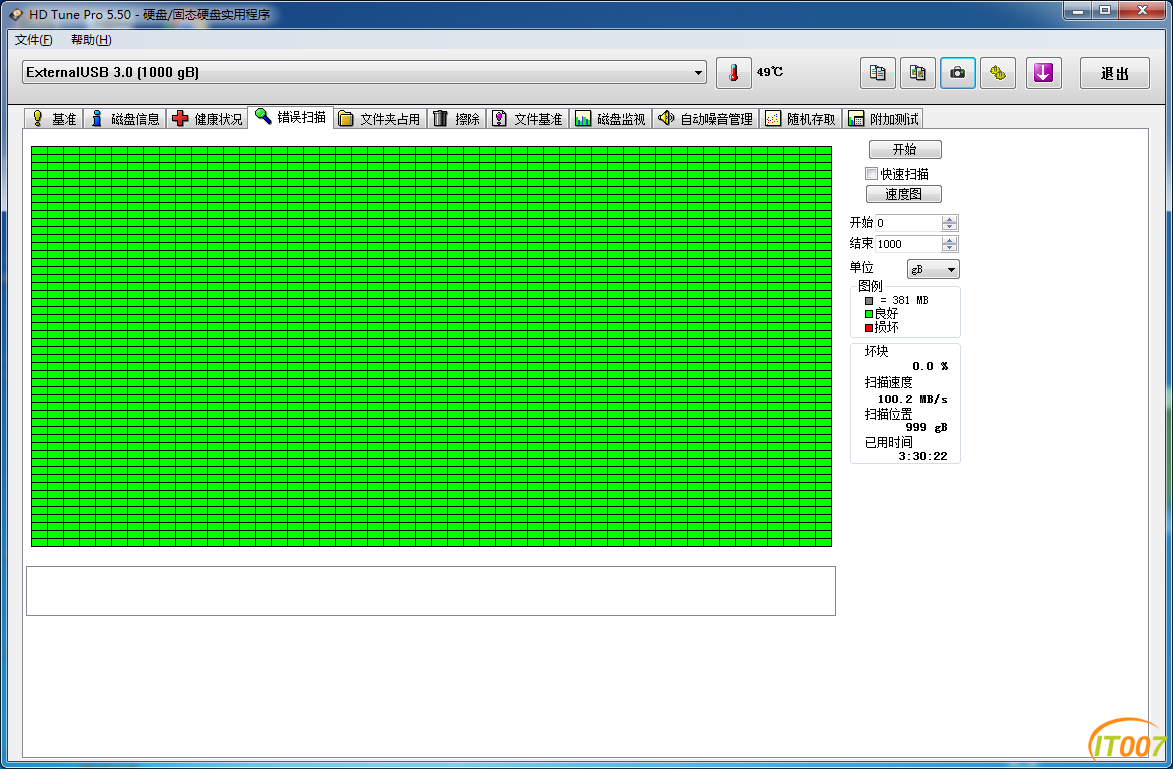
Task: Open the 单位 gB unit dropdown
Action: 933,269
